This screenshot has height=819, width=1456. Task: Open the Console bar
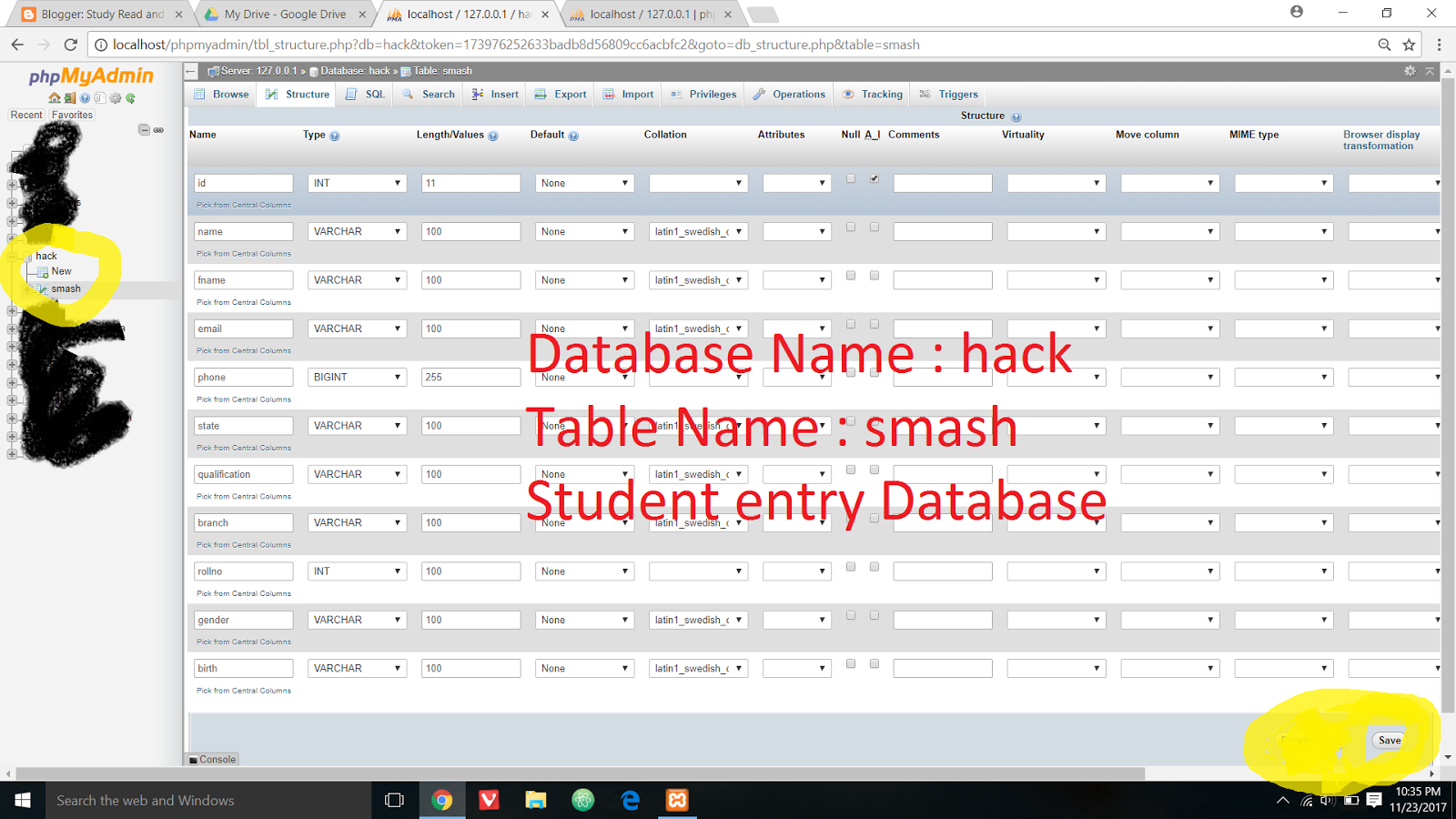(x=212, y=759)
